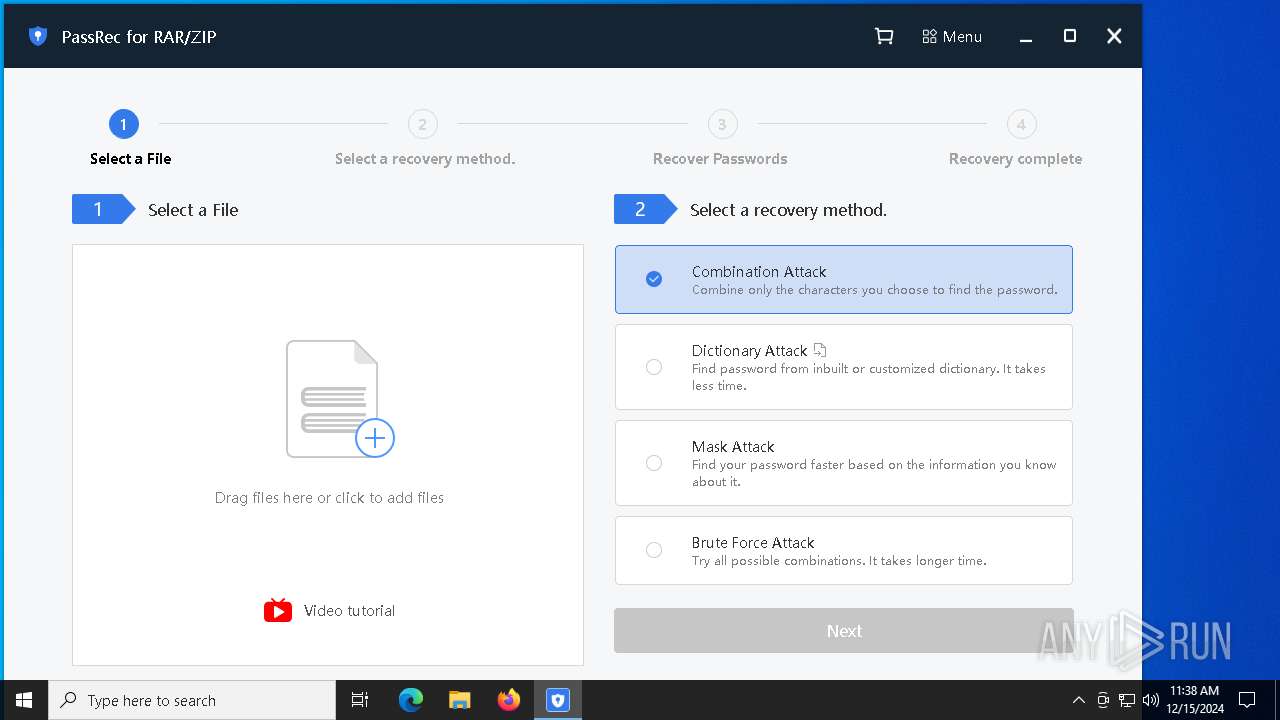
Task: Open the shopping cart purchase icon
Action: pos(884,36)
